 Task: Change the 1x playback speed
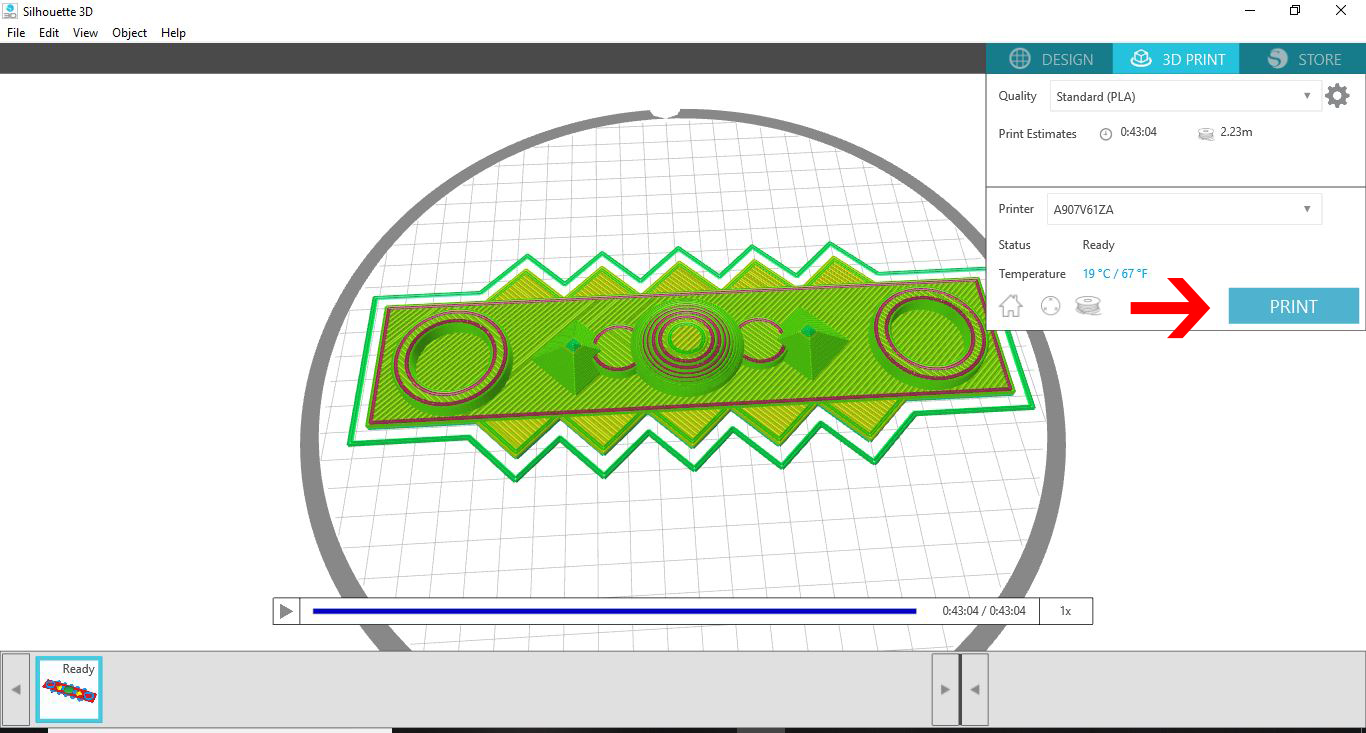[x=1065, y=611]
